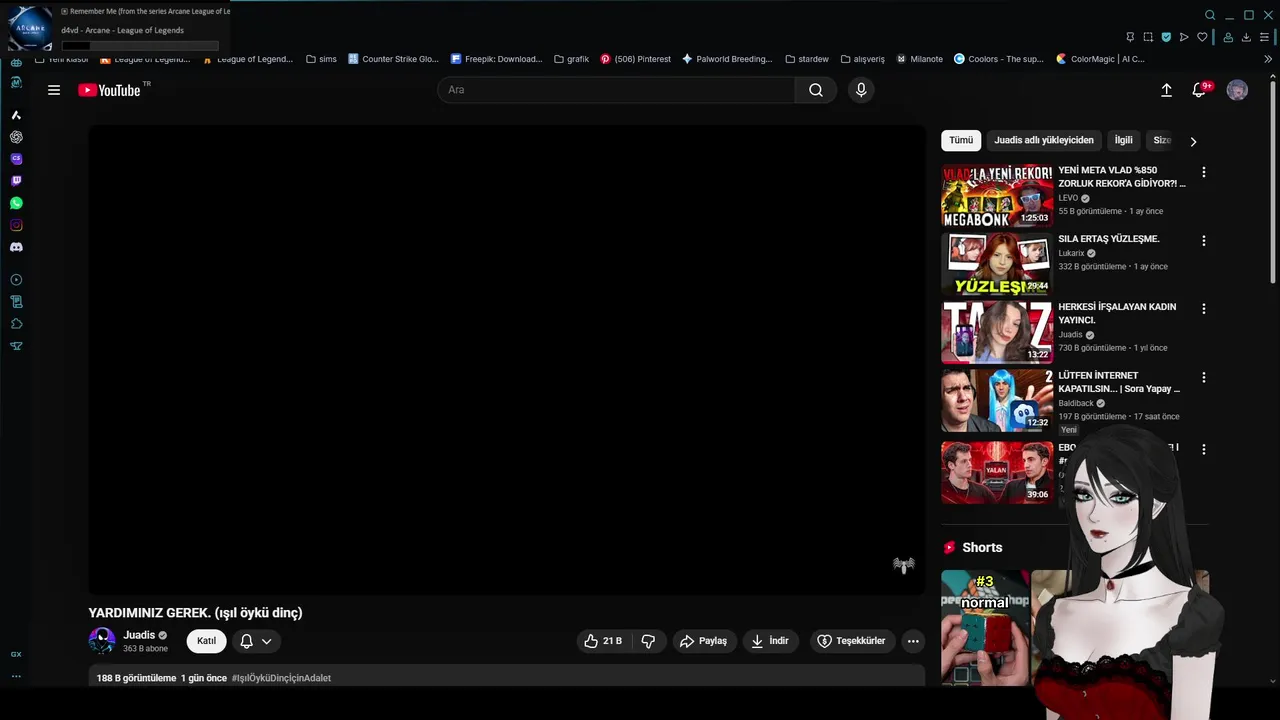Open the Pinterest (506) bookmark
Image resolution: width=1280 pixels, height=720 pixels.
[x=635, y=59]
